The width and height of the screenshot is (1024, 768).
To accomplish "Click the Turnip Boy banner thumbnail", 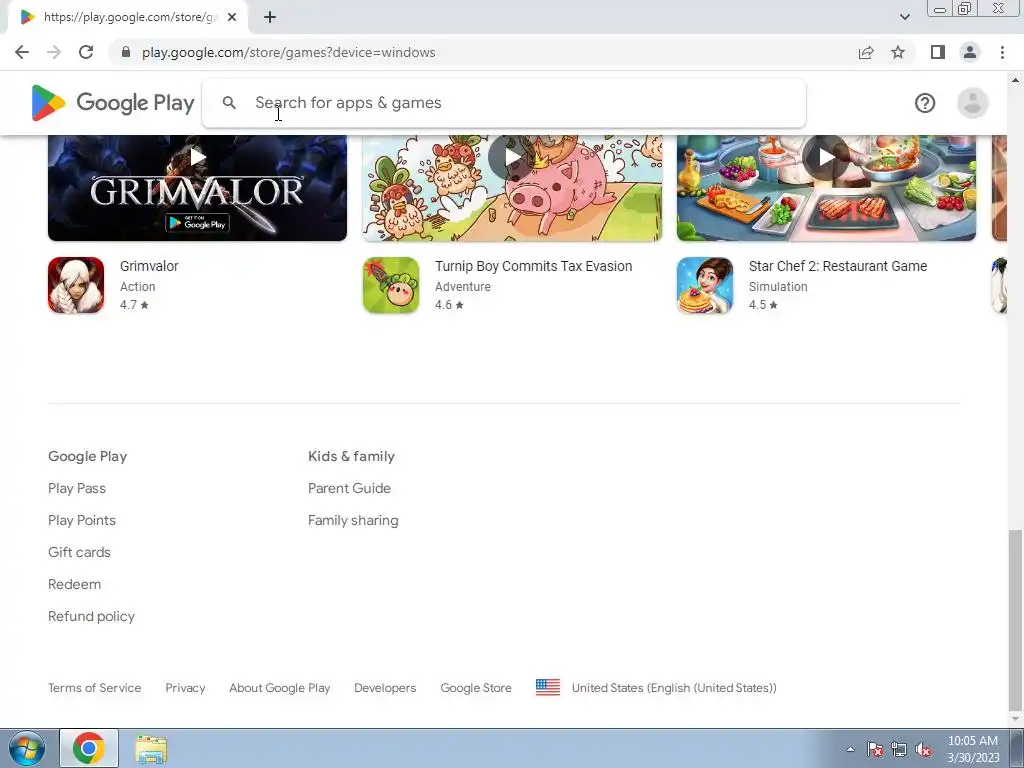I will pyautogui.click(x=512, y=188).
